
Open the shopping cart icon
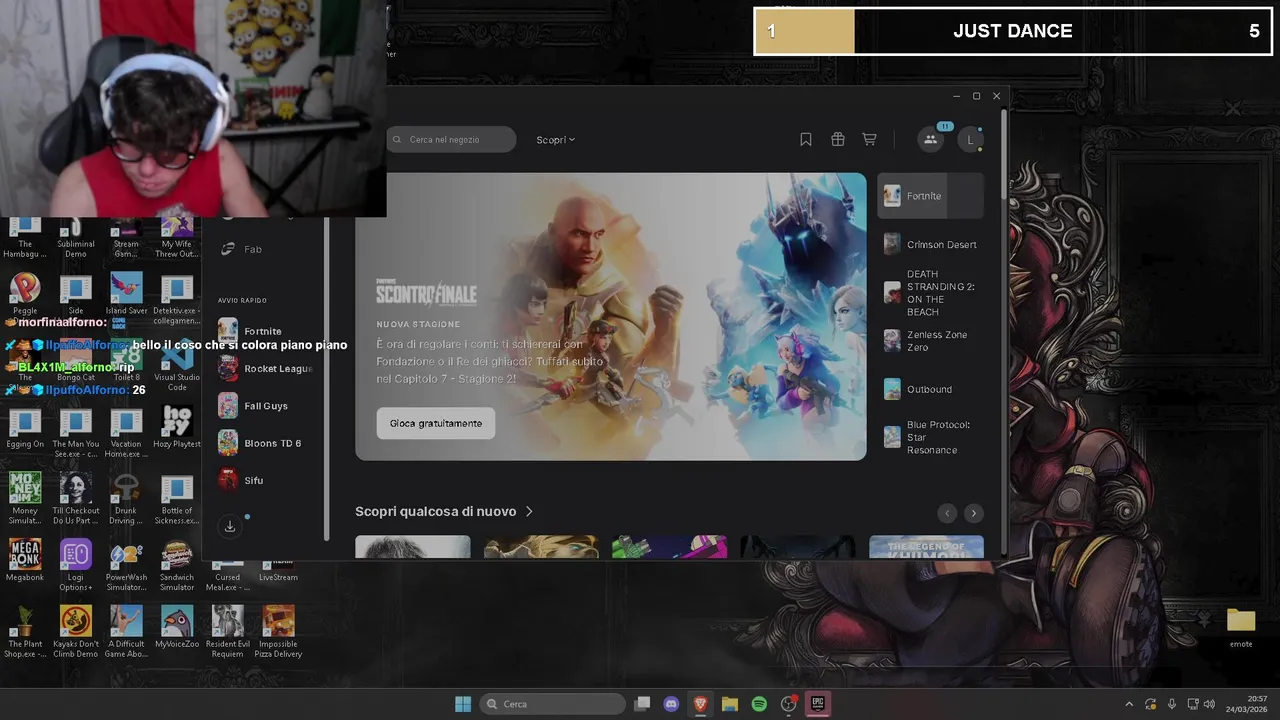click(869, 140)
